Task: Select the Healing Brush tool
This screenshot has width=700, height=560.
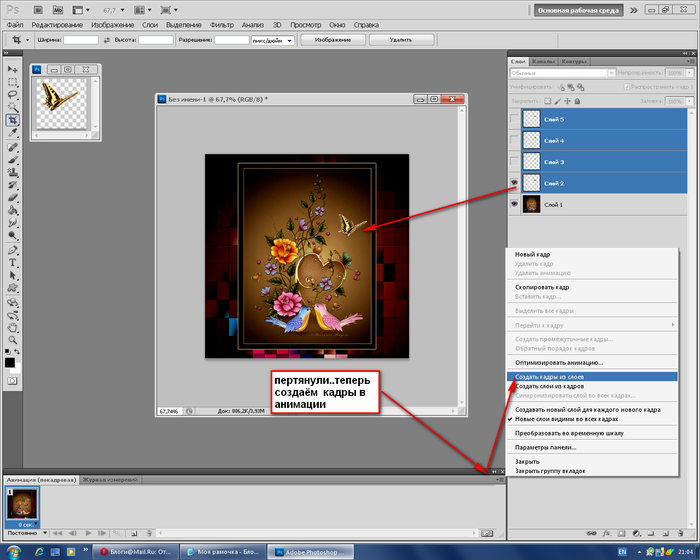Action: pyautogui.click(x=12, y=147)
